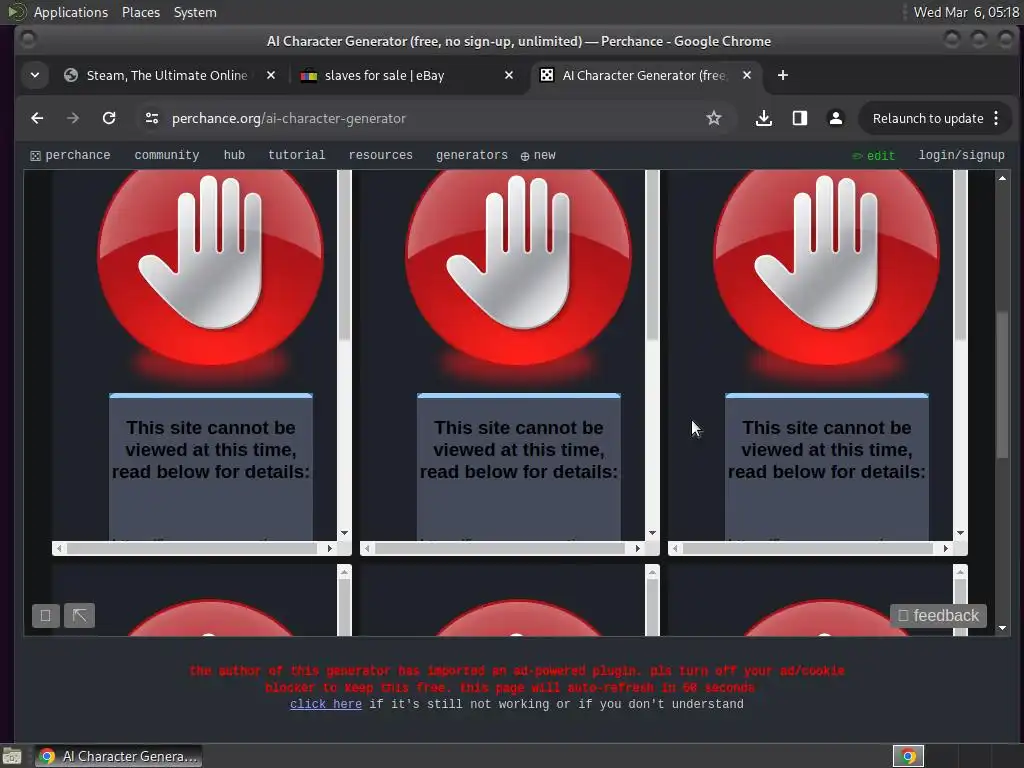
Task: Click the main page vertical scrollbar thumb
Action: pyautogui.click(x=1002, y=385)
